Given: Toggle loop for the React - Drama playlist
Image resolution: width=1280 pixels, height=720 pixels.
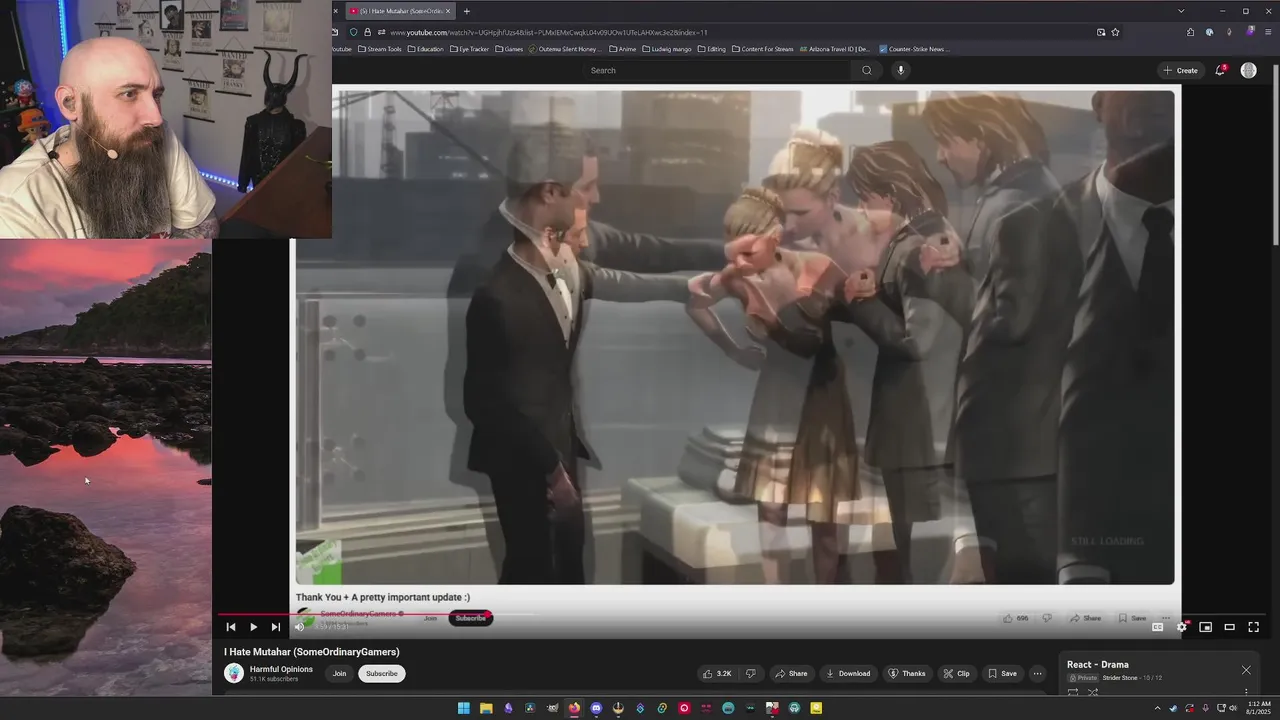Looking at the screenshot, I should (1073, 692).
